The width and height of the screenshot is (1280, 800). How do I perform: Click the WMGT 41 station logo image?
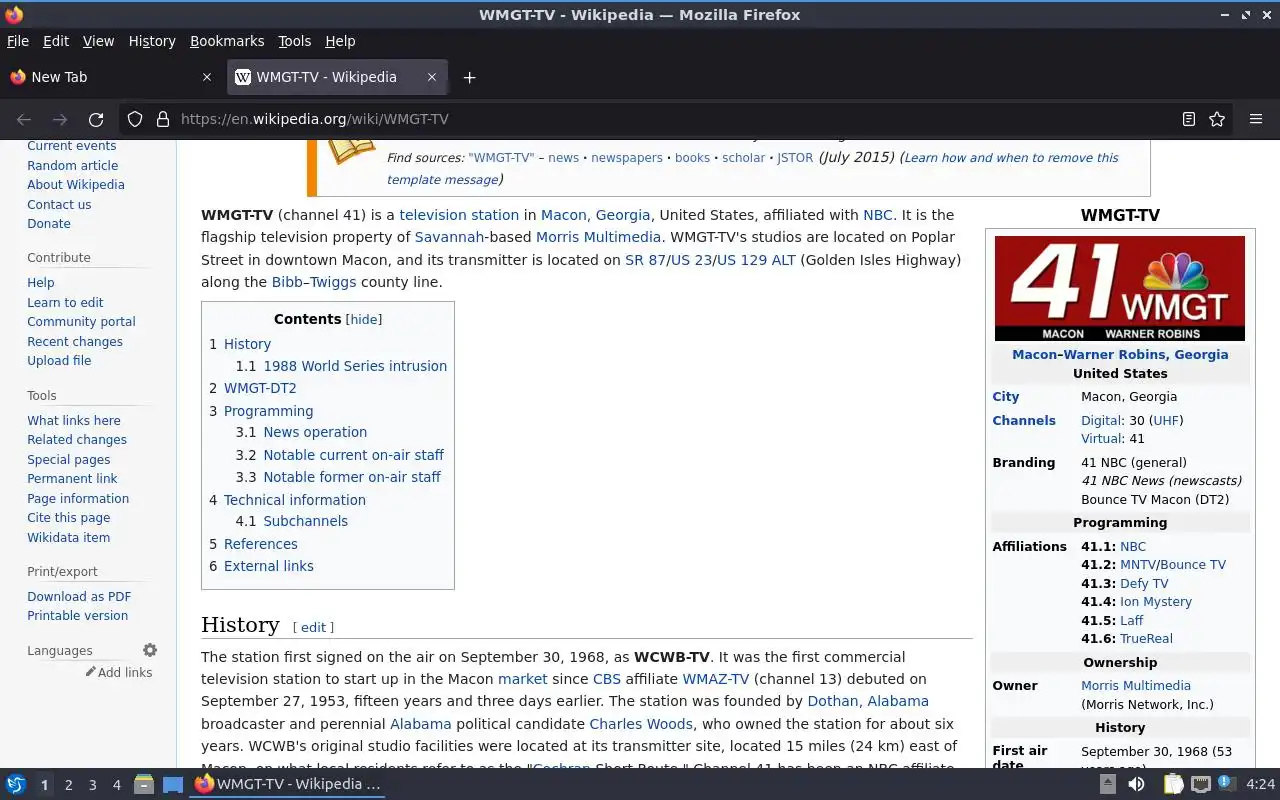point(1120,288)
